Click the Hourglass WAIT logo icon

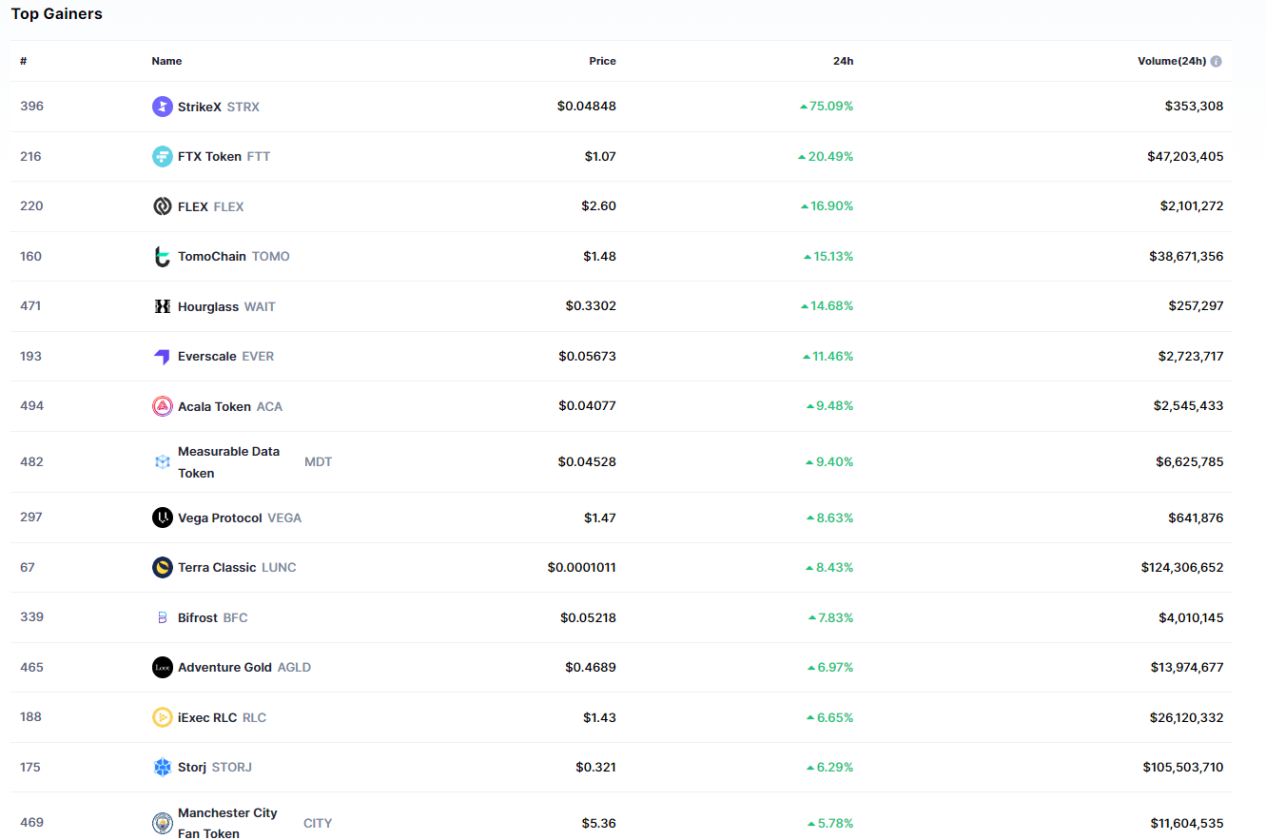point(162,306)
